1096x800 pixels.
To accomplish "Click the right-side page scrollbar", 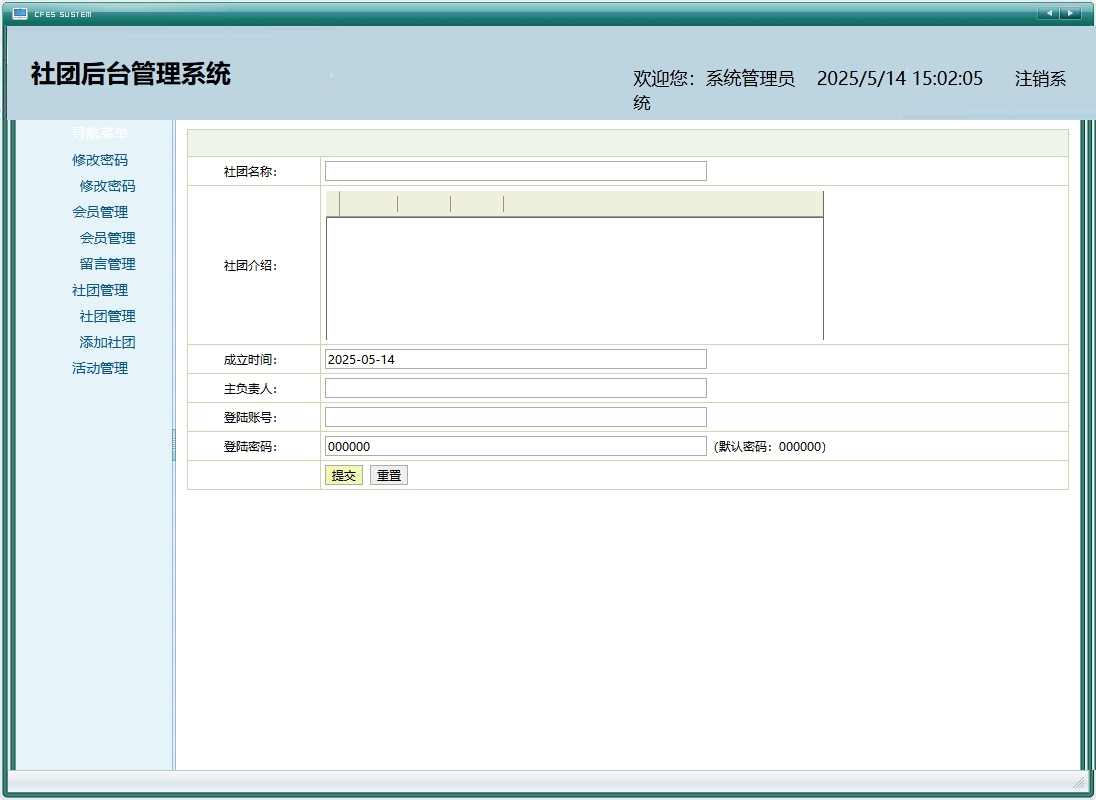I will (x=1088, y=400).
